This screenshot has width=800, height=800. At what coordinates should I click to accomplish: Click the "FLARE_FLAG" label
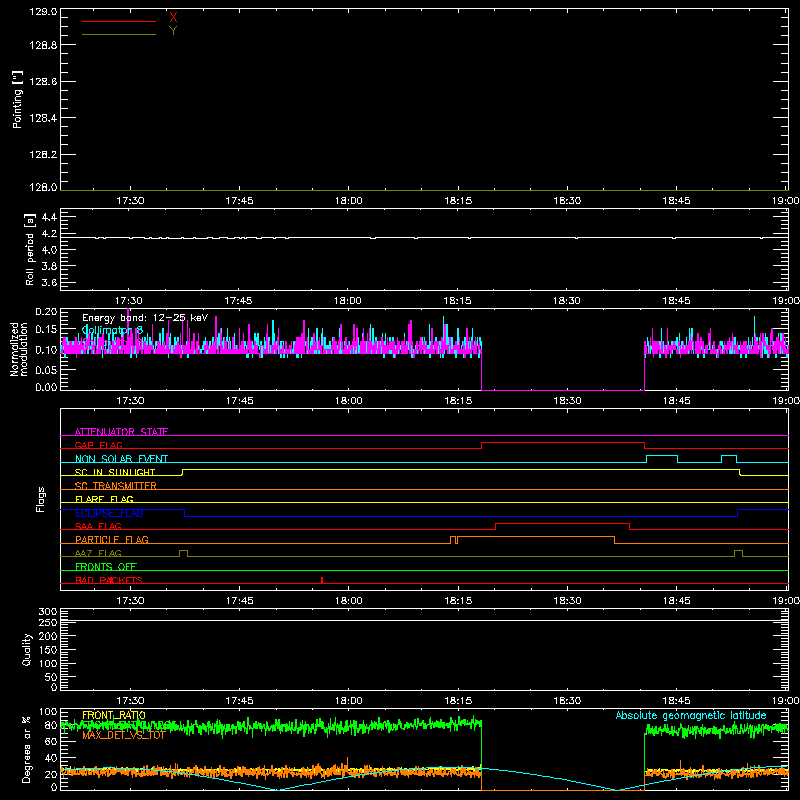[x=104, y=499]
